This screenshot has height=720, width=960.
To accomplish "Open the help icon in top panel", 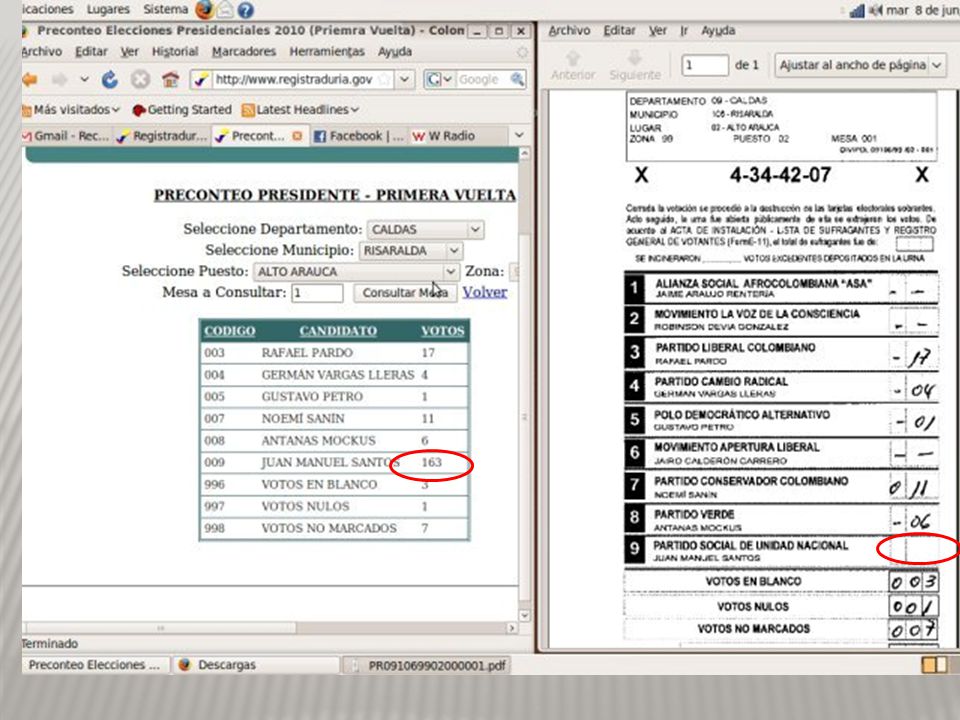I will [246, 10].
